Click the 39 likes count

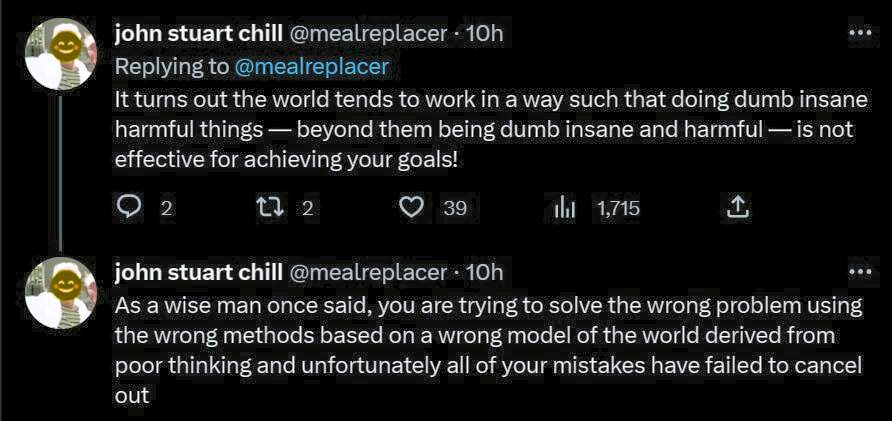pyautogui.click(x=455, y=208)
